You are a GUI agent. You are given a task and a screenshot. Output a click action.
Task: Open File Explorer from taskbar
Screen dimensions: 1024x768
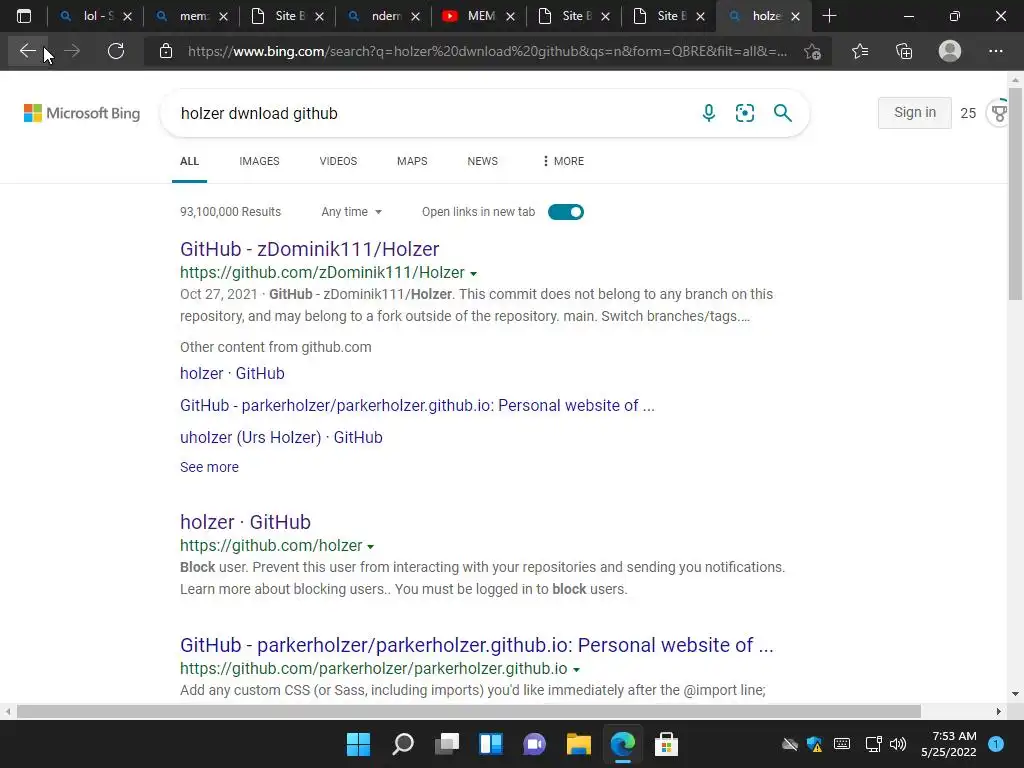(x=579, y=744)
